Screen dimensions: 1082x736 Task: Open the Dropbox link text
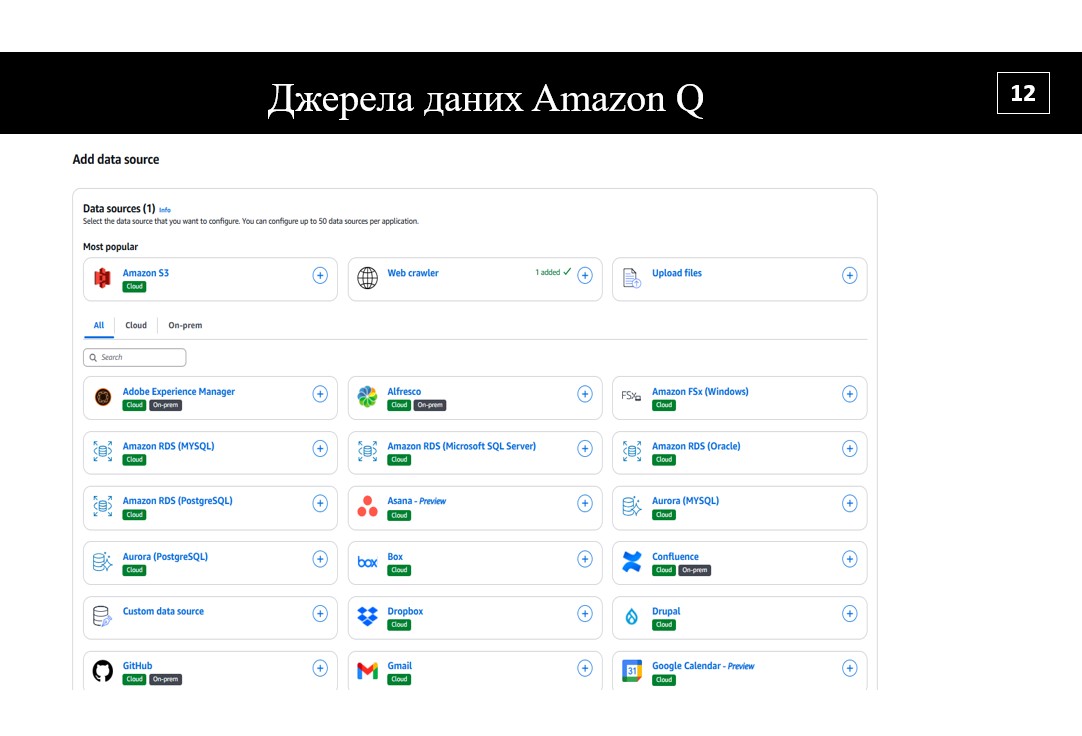tap(405, 611)
